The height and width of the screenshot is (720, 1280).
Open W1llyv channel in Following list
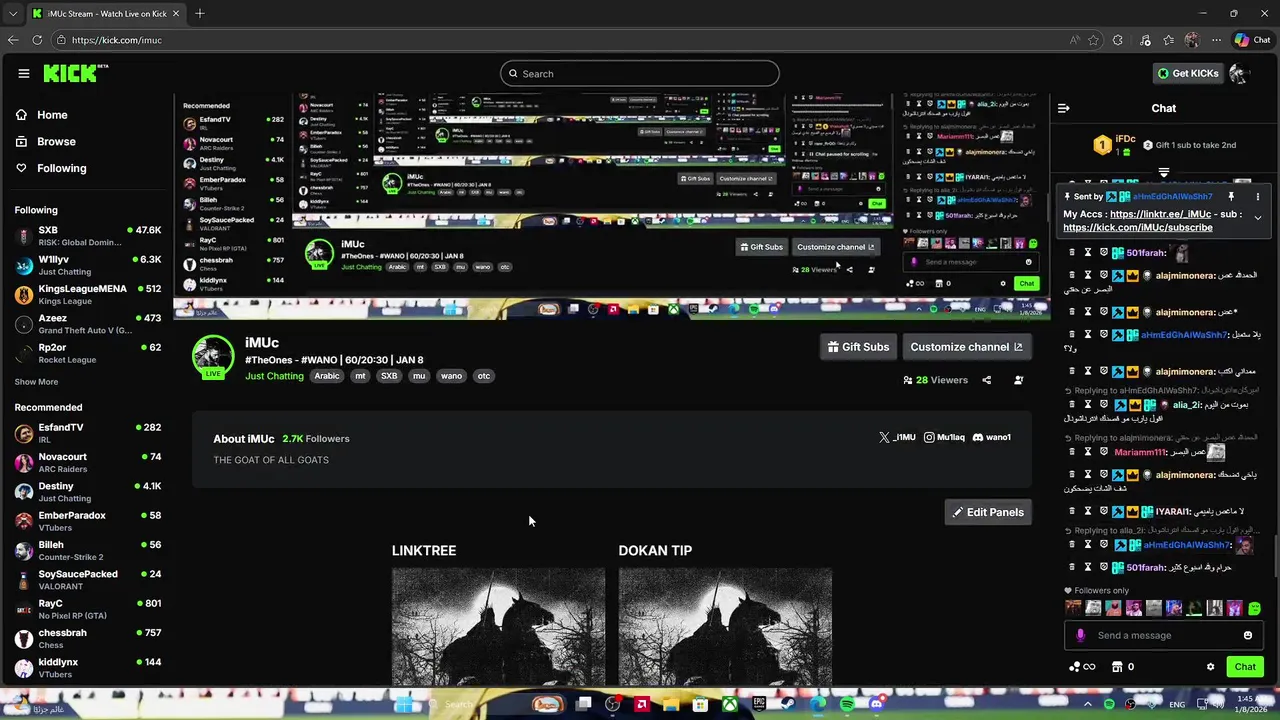click(x=88, y=265)
